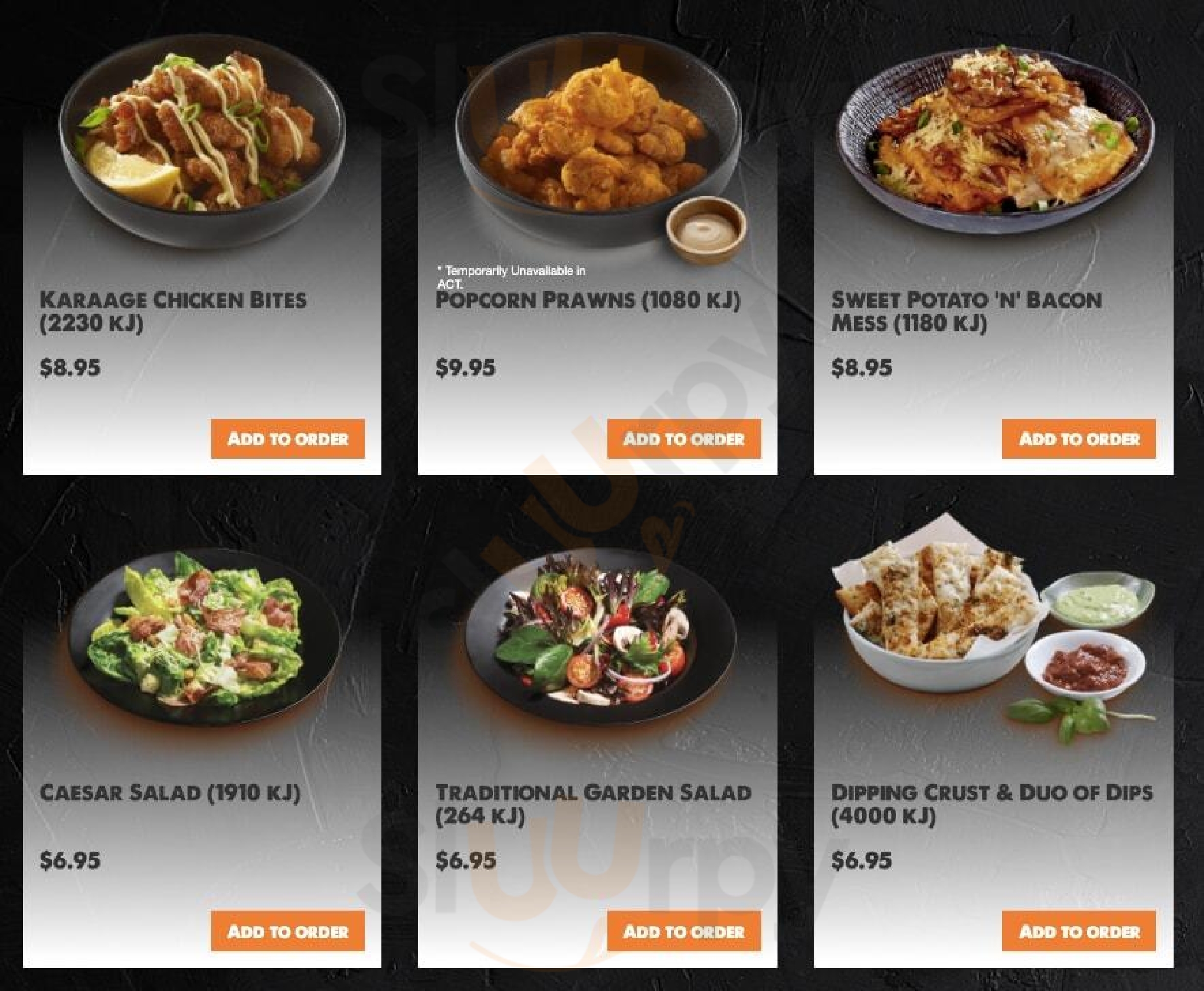Select the Popcorn Prawns (1080 kJ) title
The height and width of the screenshot is (991, 1204).
pyautogui.click(x=588, y=300)
